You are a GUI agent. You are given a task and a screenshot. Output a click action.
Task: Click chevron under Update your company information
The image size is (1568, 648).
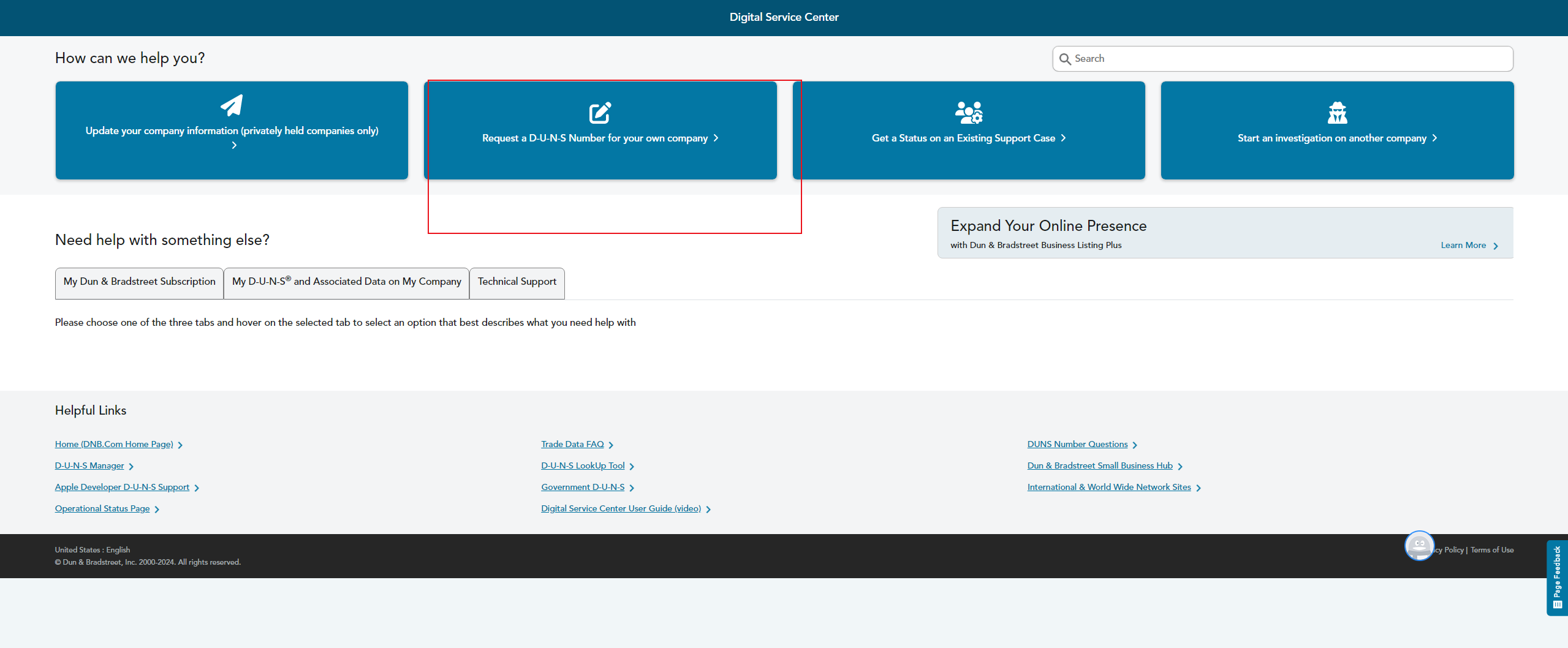234,145
